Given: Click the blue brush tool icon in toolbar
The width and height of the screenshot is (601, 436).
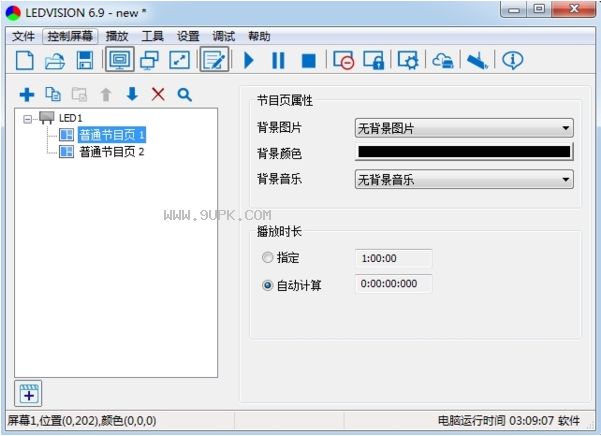Looking at the screenshot, I should (477, 61).
